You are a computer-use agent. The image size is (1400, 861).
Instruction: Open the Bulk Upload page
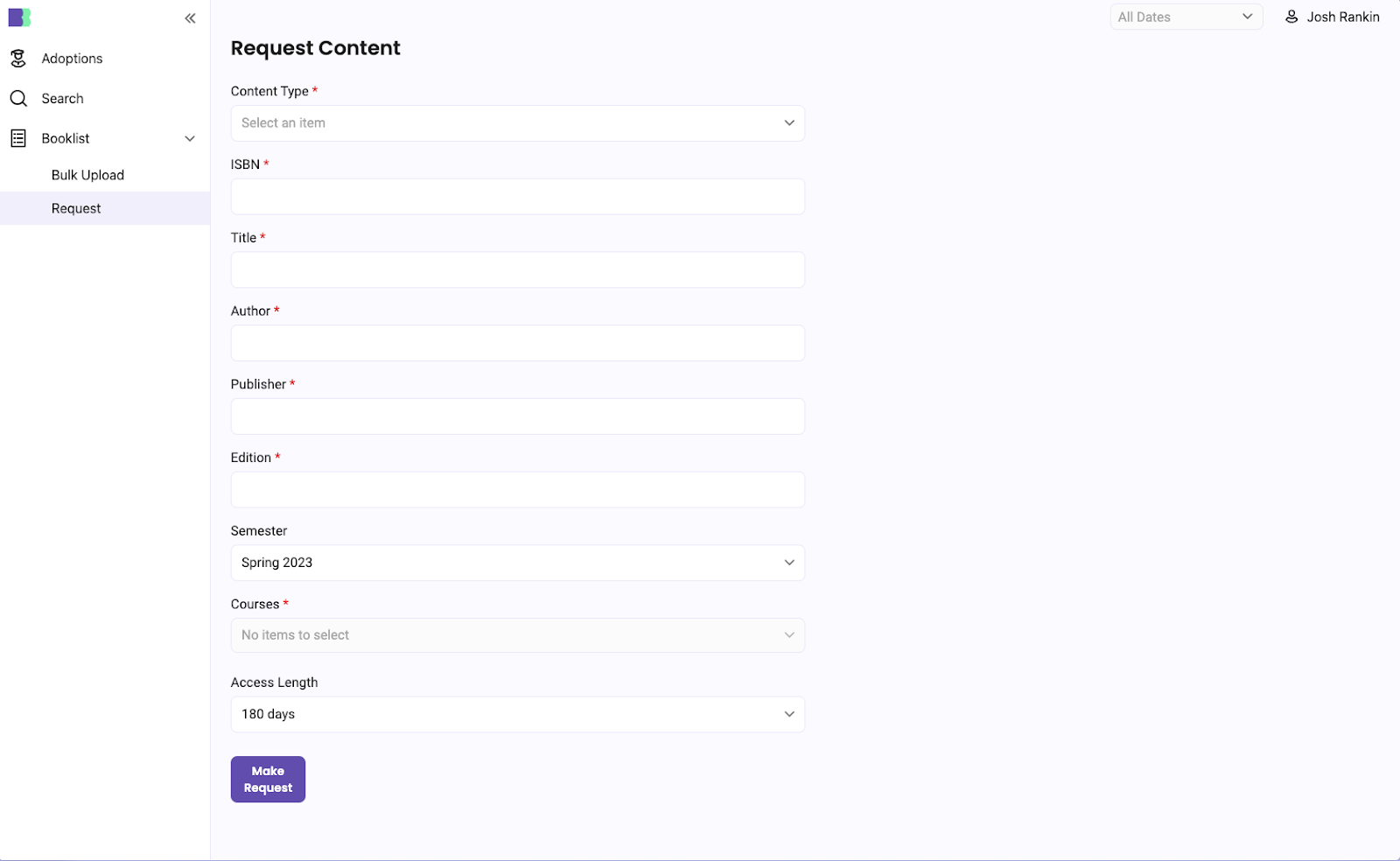coord(87,175)
